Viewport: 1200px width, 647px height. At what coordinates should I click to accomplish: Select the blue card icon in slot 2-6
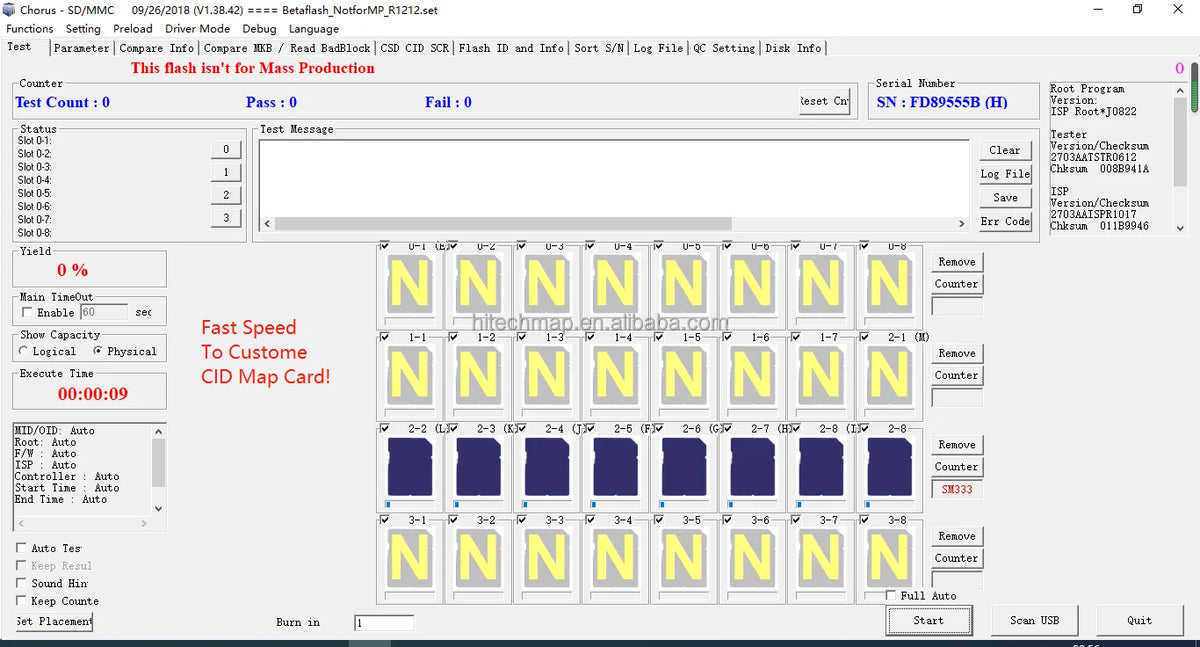coord(684,466)
